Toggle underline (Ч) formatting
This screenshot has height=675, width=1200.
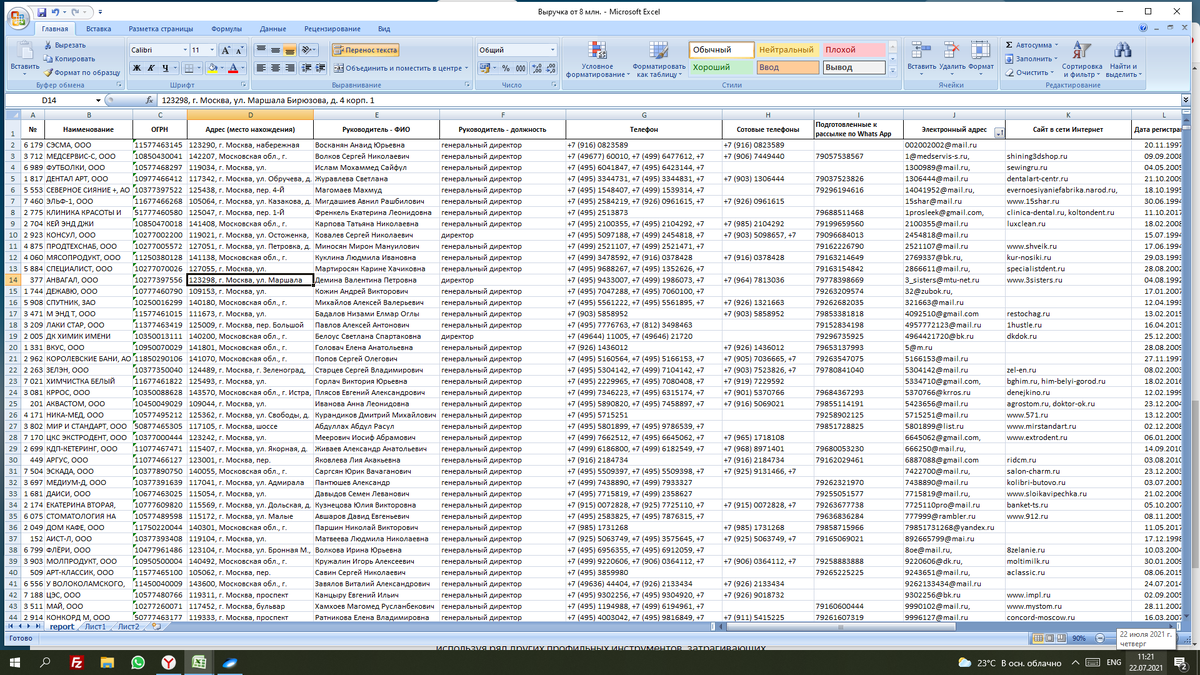[165, 68]
